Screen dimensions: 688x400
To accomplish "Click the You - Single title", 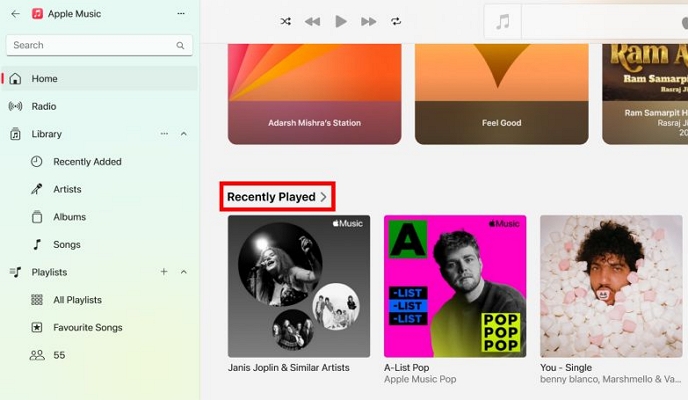I will [566, 368].
